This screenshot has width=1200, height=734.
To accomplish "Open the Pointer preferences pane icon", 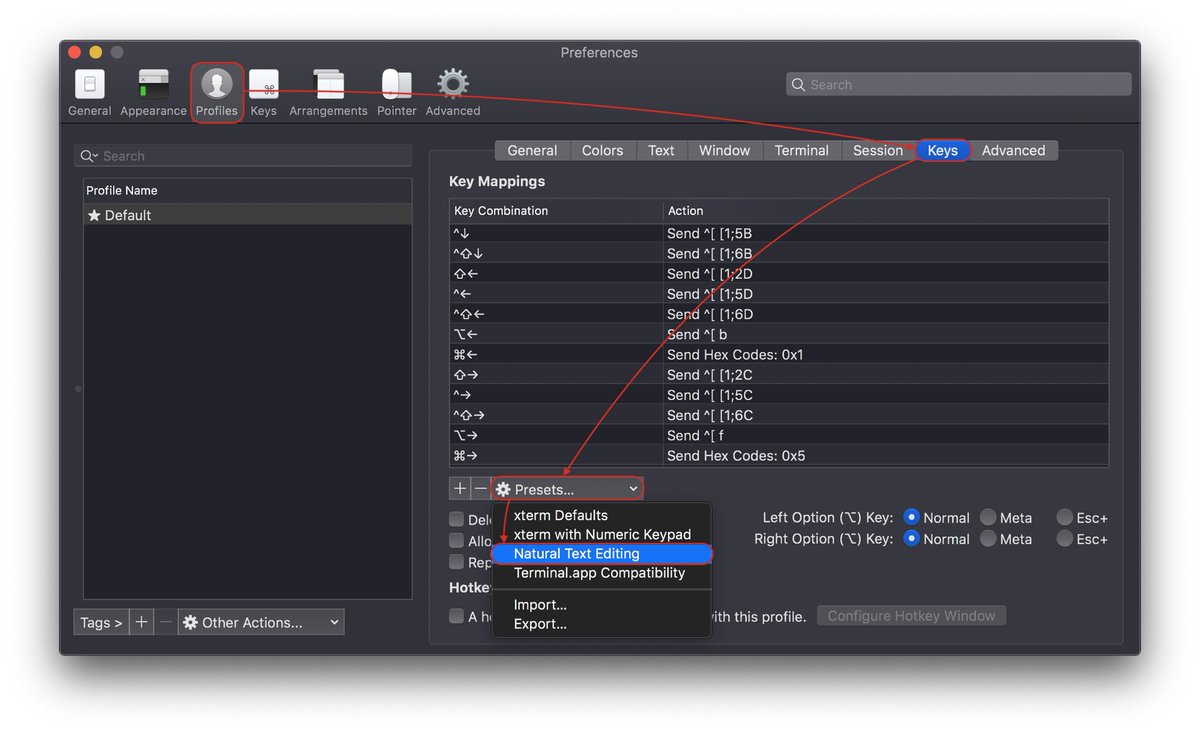I will point(397,84).
